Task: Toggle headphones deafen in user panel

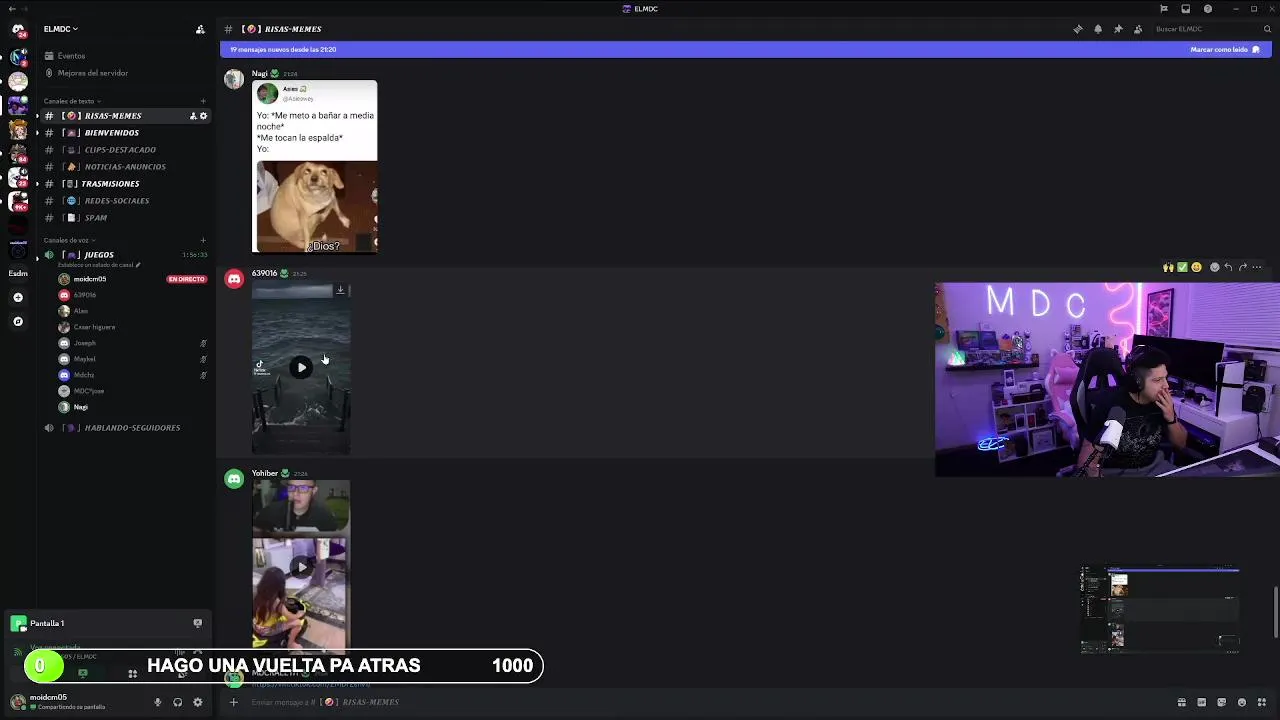Action: (177, 702)
